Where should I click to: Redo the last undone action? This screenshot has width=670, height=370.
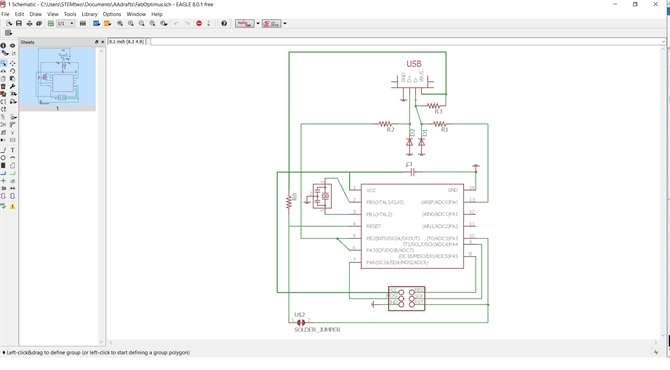pos(187,23)
